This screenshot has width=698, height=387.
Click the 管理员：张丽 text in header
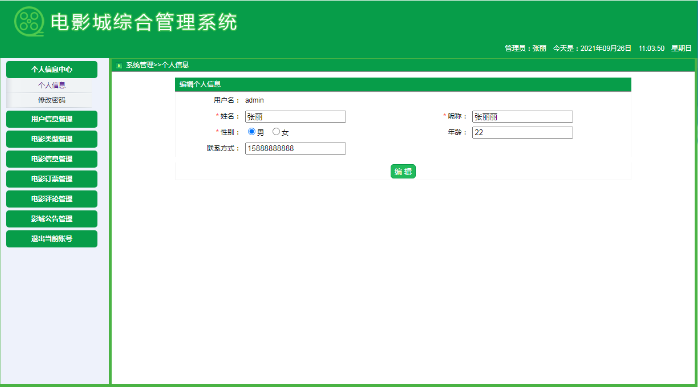525,48
